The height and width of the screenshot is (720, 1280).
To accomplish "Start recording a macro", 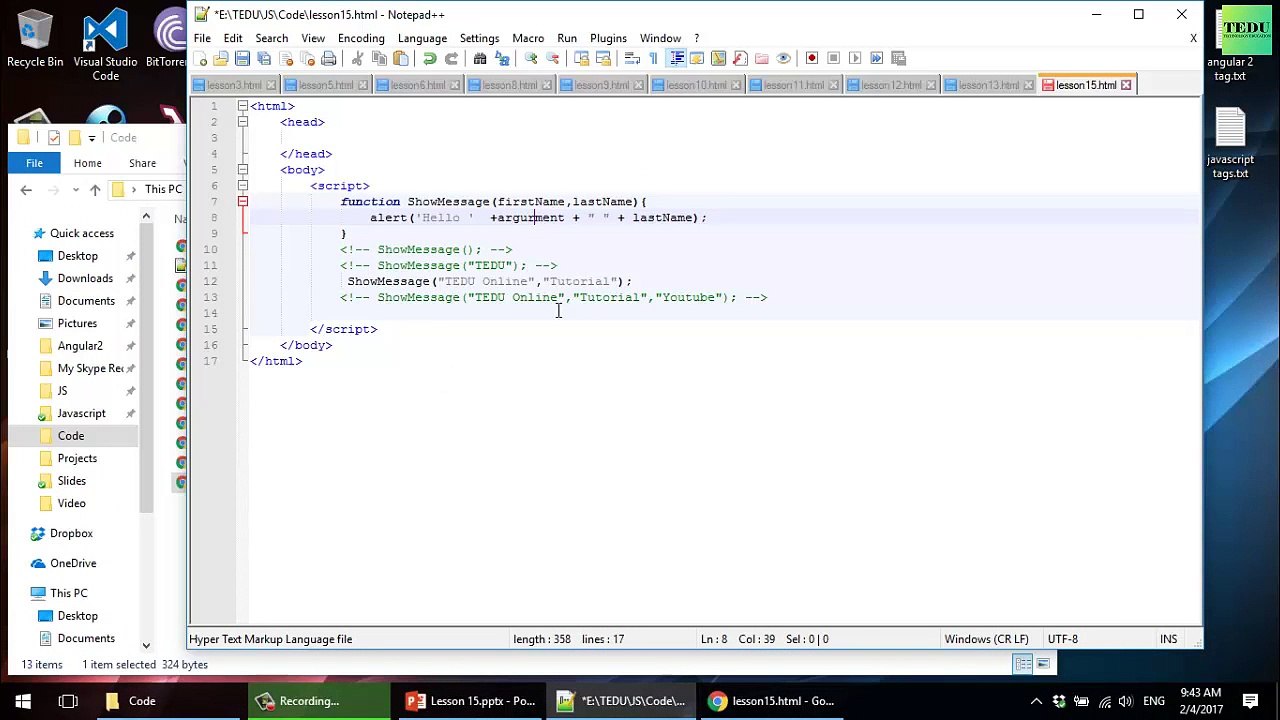I will pos(812,59).
